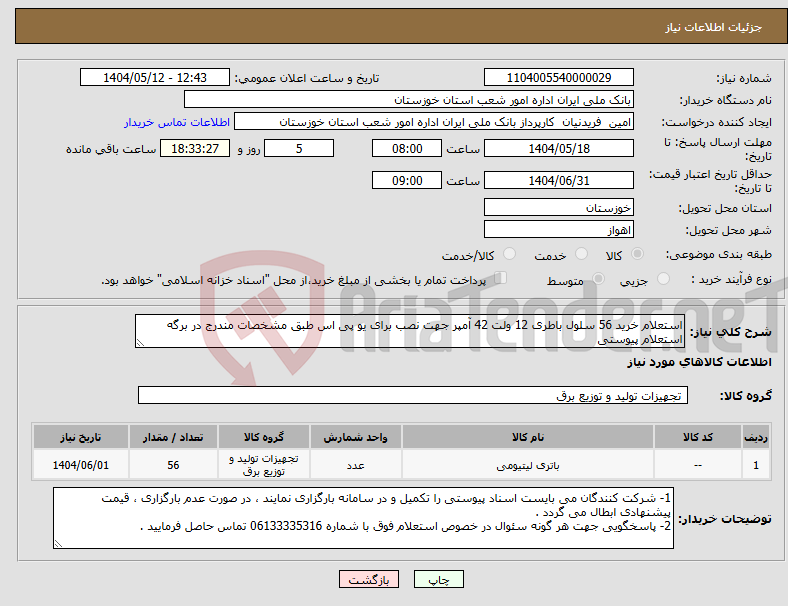Click the resize handle of buyer notes textarea
The height and width of the screenshot is (606, 788).
[x=58, y=544]
